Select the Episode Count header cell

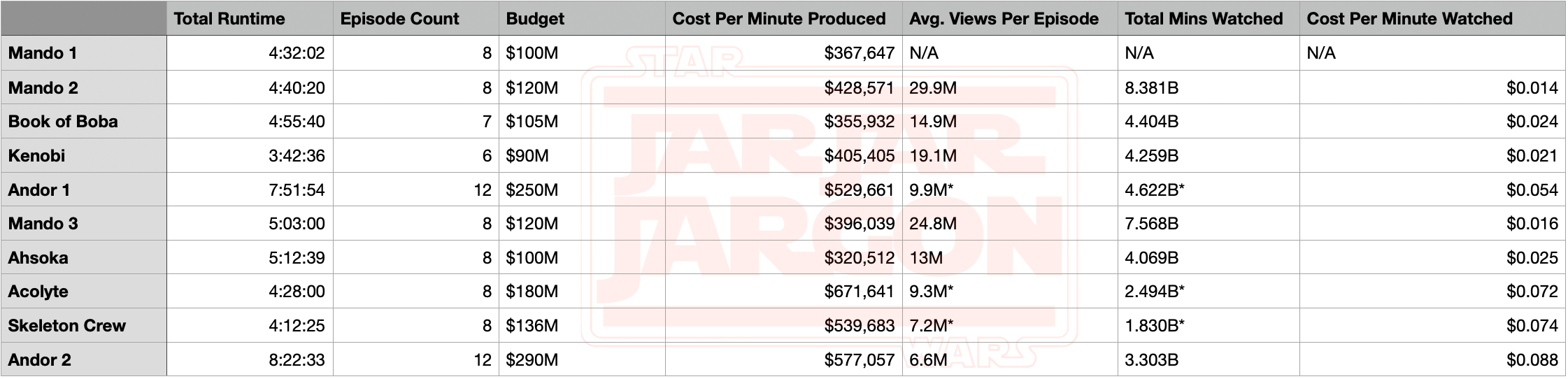pos(399,19)
